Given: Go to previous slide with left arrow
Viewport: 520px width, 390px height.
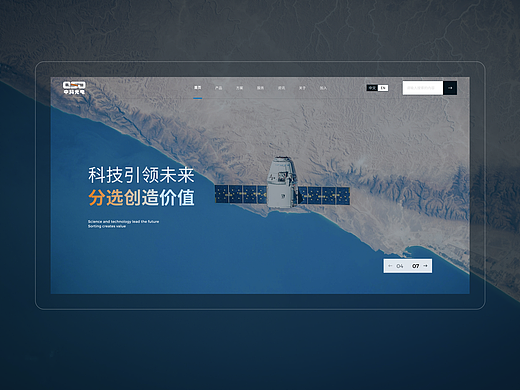Looking at the screenshot, I should pyautogui.click(x=390, y=266).
